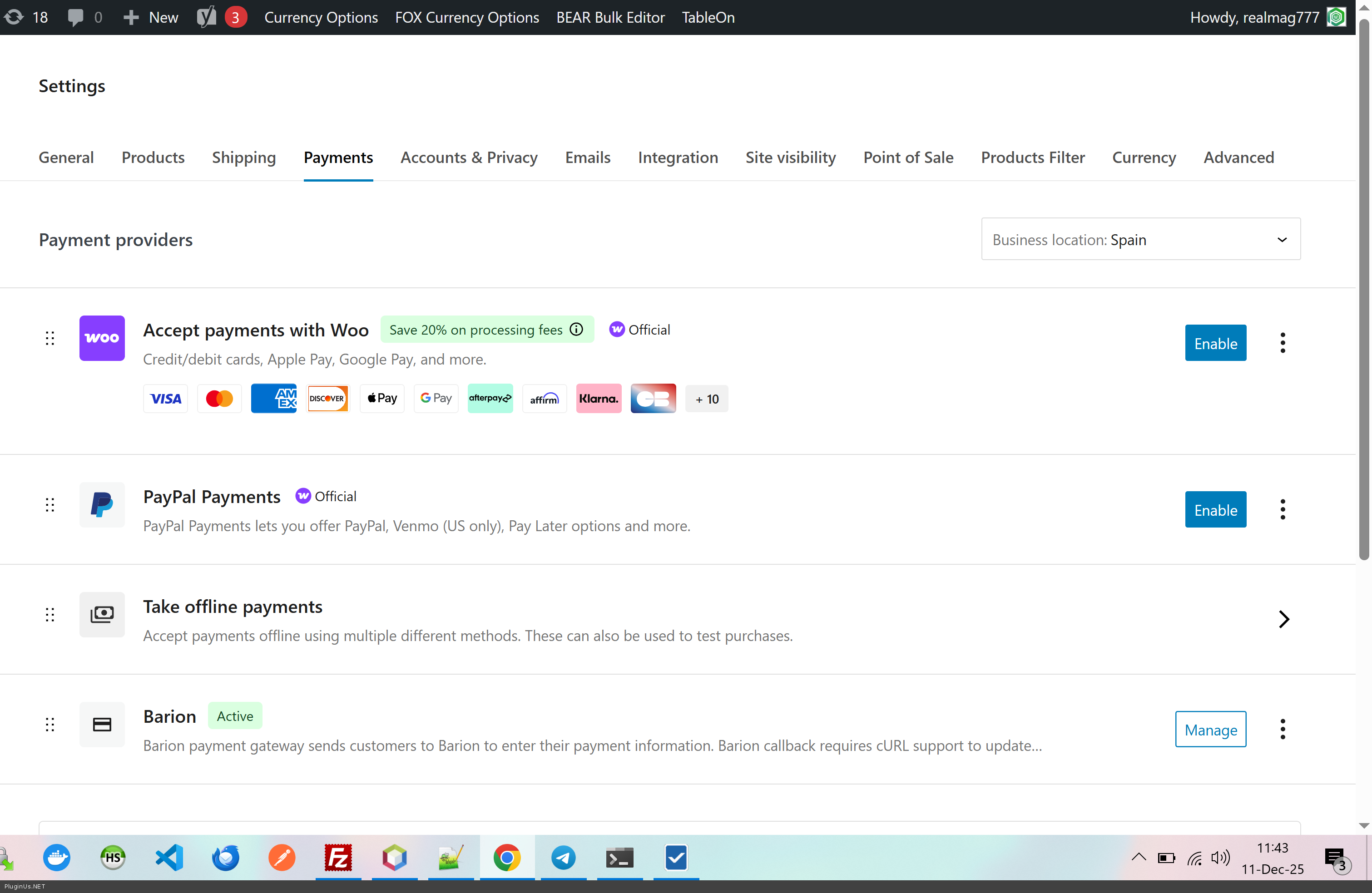Open the Business location dropdown
The image size is (1372, 893).
[1140, 239]
